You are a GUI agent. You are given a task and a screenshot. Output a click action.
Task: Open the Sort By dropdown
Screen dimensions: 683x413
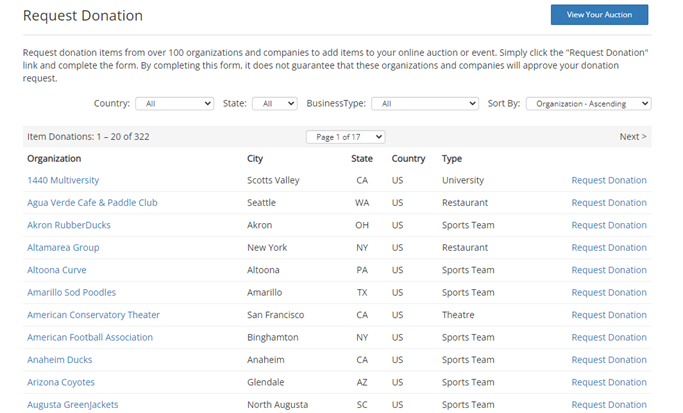(588, 104)
